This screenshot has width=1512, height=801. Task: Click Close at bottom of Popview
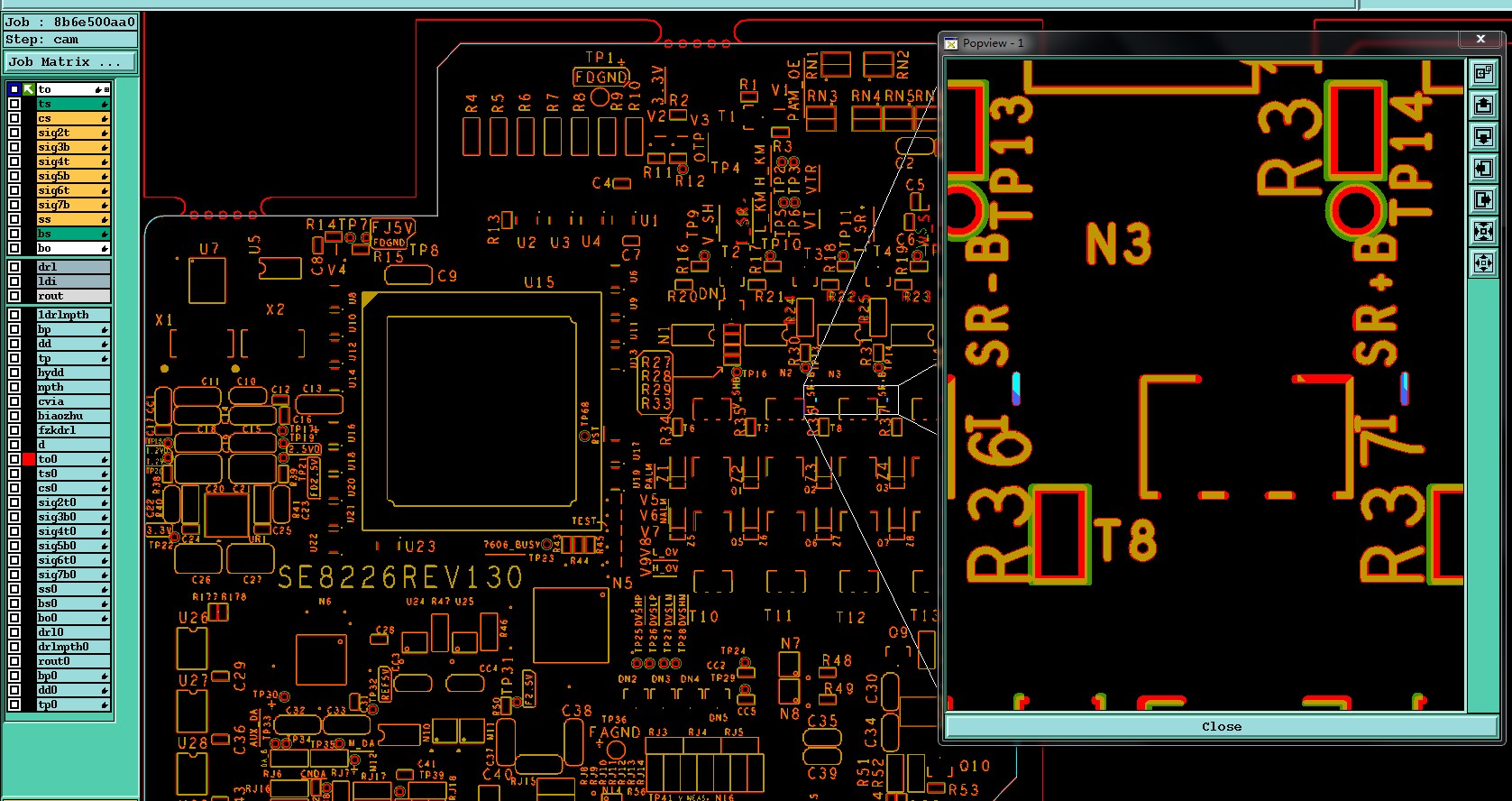[x=1222, y=726]
